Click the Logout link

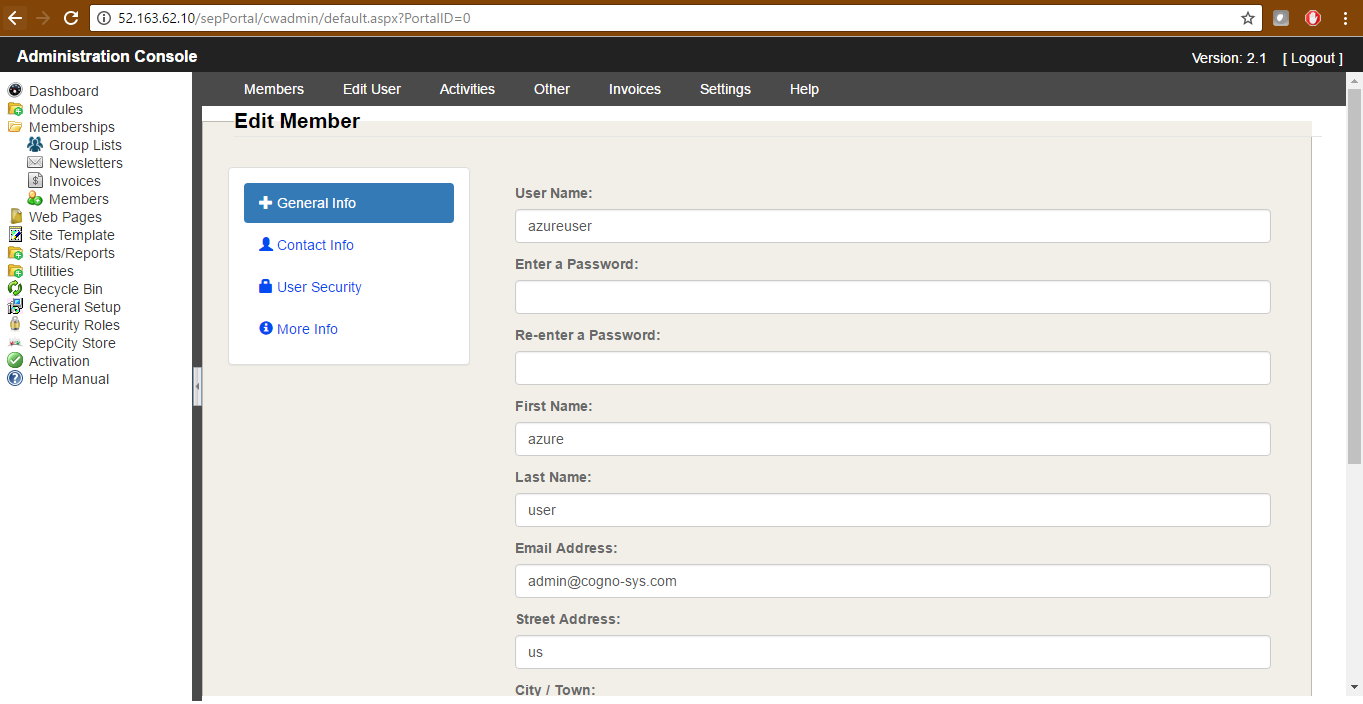tap(1312, 58)
